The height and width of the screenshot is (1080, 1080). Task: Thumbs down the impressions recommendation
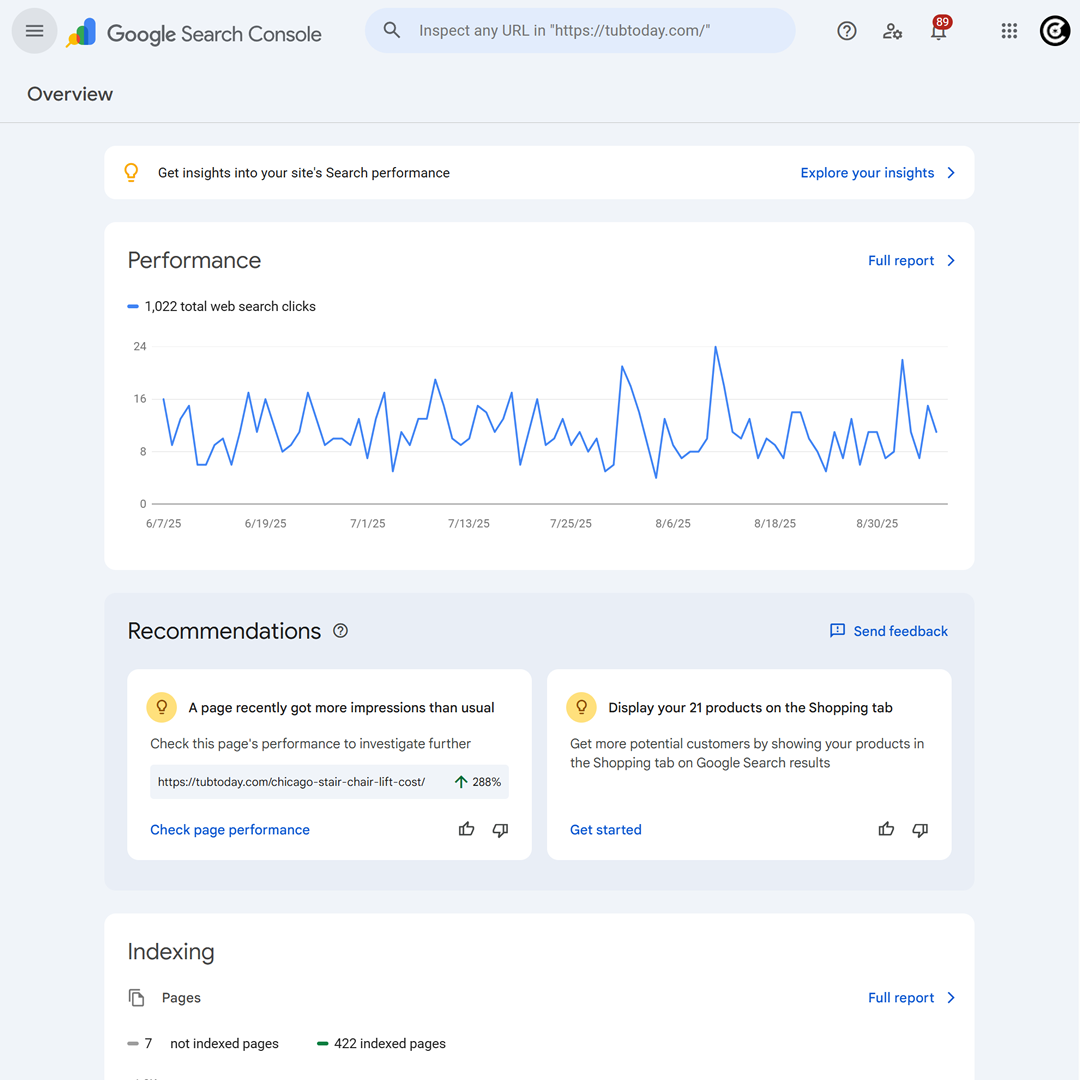tap(501, 829)
